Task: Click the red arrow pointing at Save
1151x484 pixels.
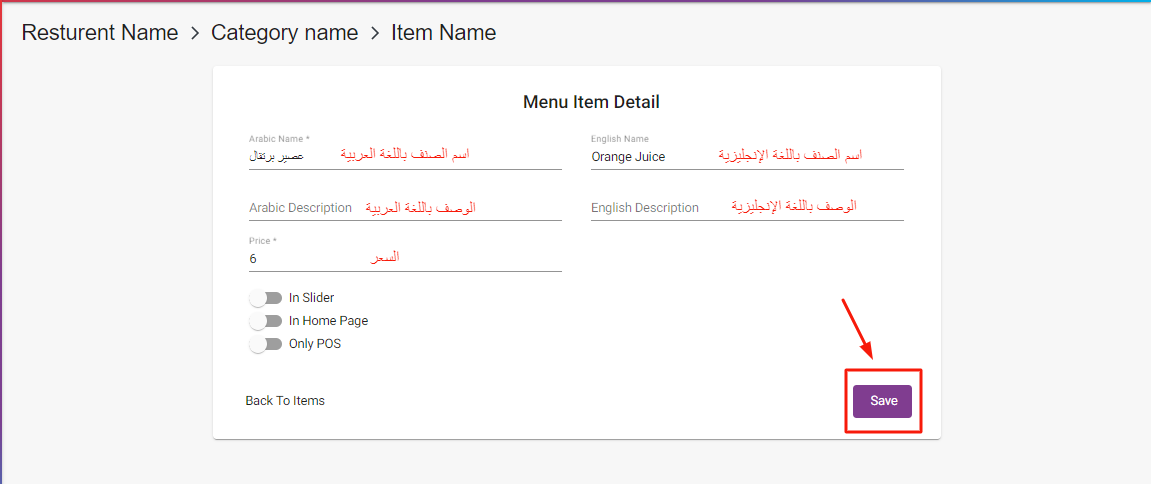Action: point(858,328)
